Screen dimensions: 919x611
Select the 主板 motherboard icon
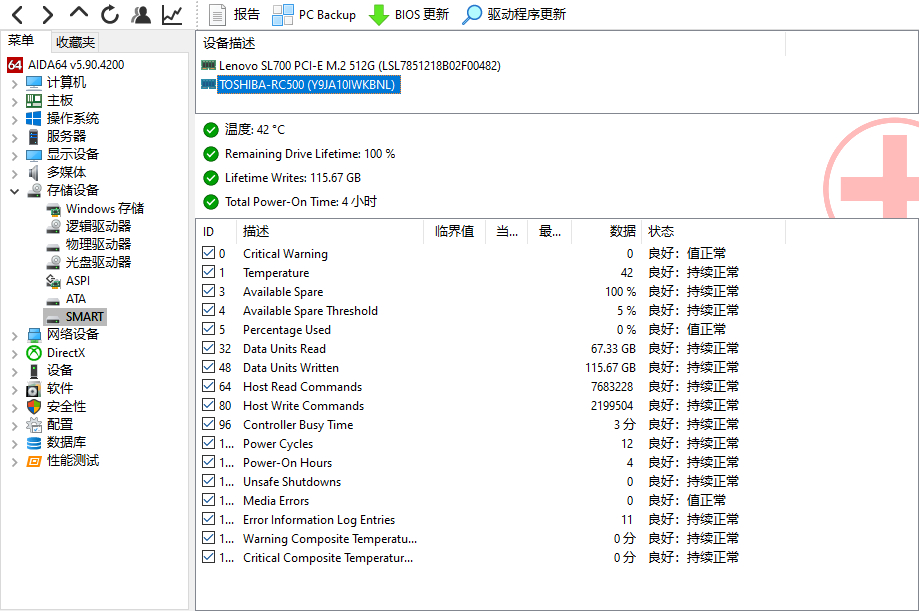point(34,101)
